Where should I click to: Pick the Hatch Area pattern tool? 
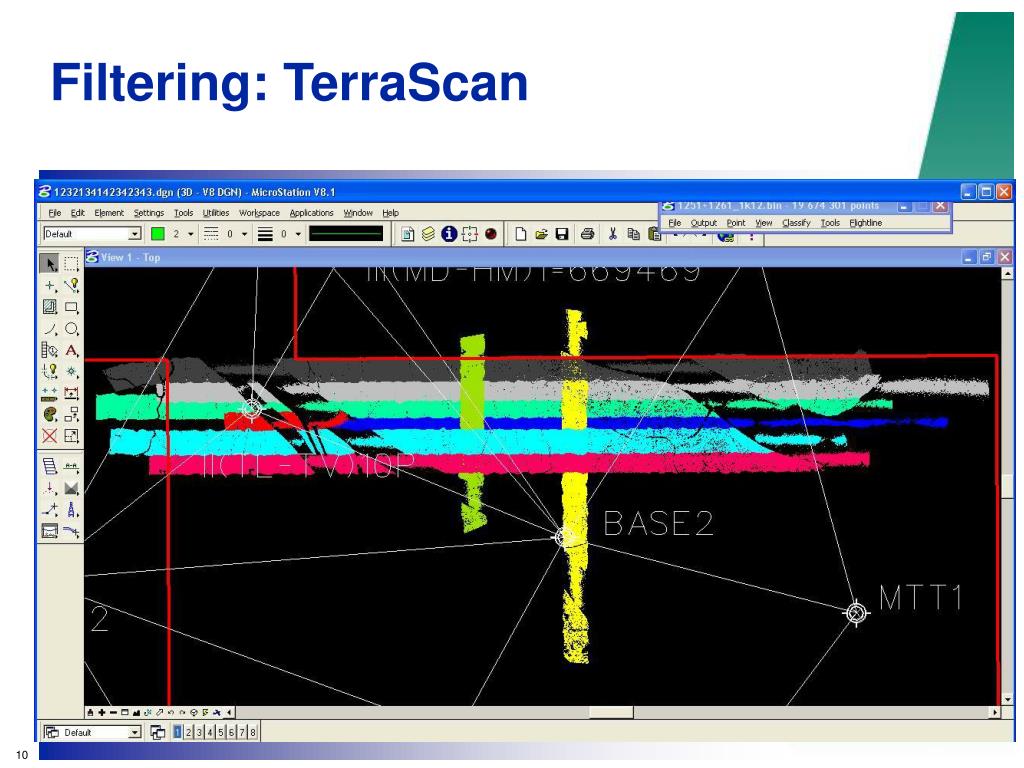[50, 307]
